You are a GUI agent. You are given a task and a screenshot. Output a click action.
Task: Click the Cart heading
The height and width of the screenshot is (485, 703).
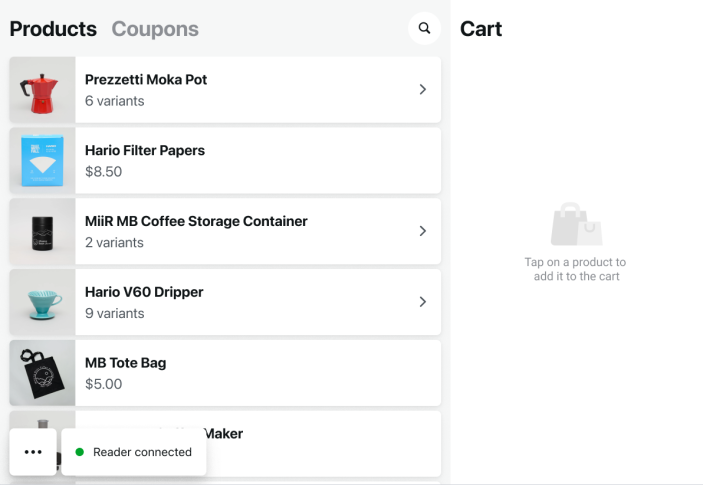[x=481, y=29]
